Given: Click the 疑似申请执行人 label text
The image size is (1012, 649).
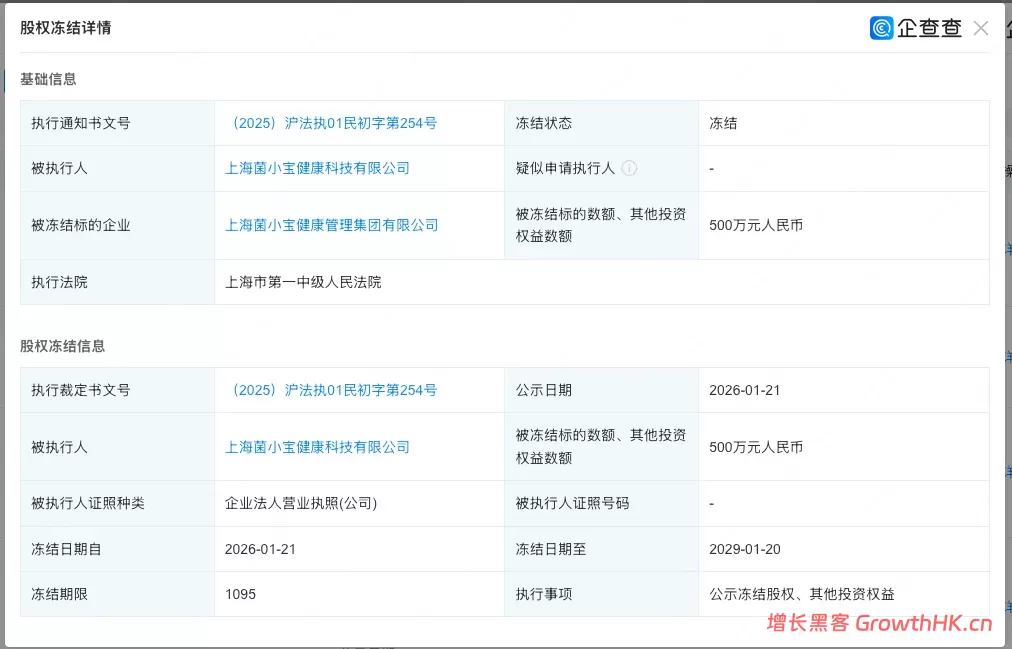Looking at the screenshot, I should 565,168.
